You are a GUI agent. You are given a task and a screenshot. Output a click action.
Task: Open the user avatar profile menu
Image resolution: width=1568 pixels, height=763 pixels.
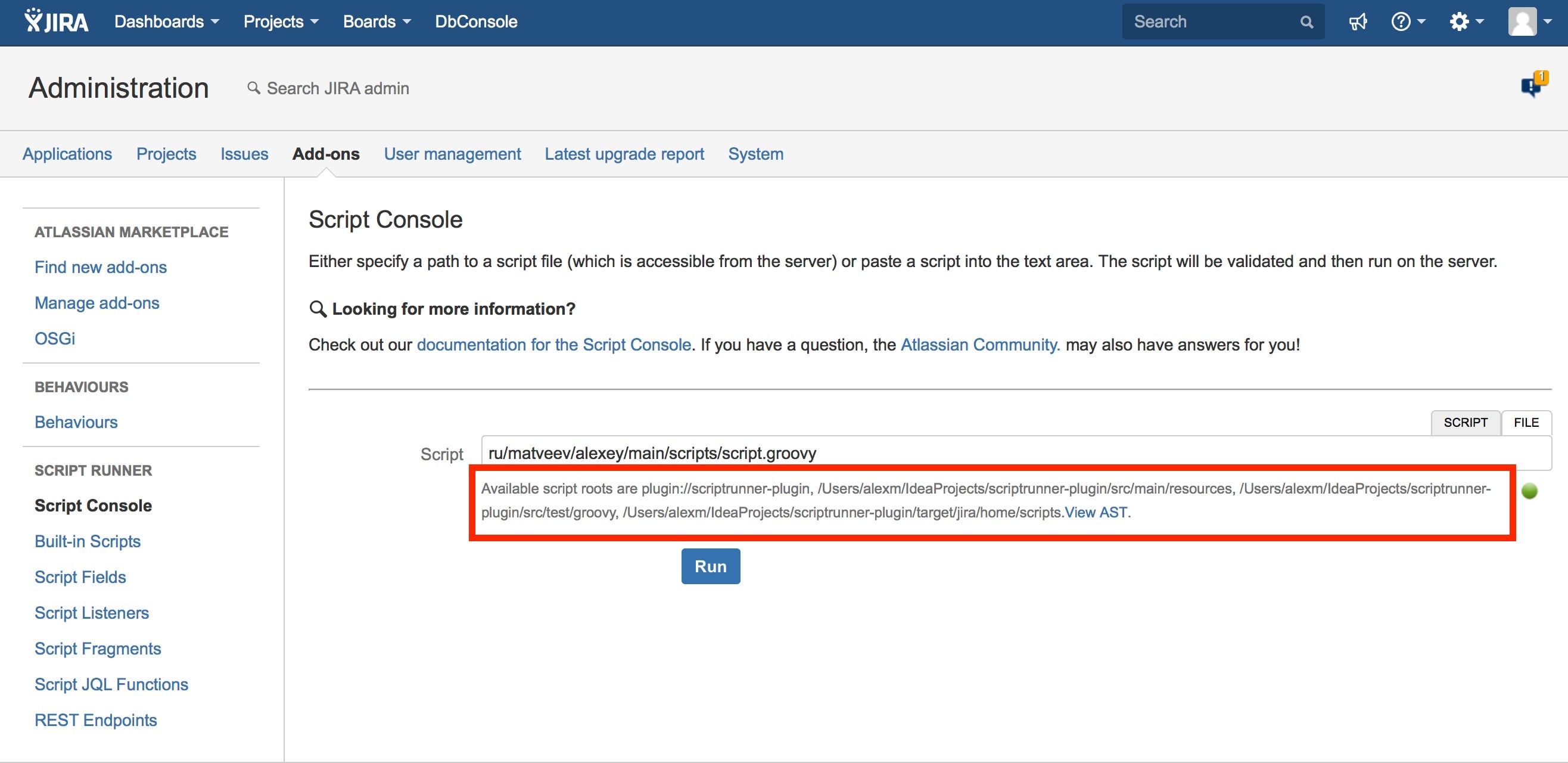point(1529,22)
